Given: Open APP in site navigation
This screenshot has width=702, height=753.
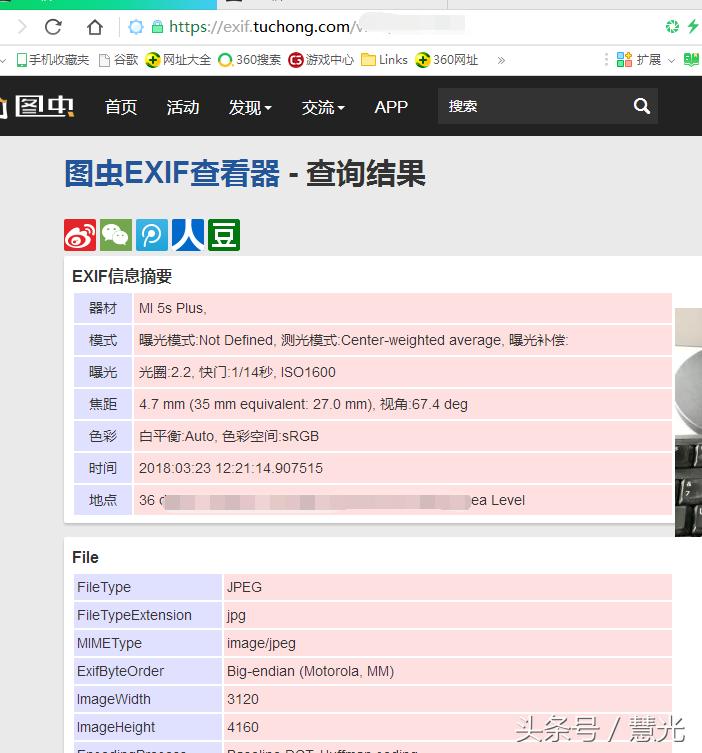Looking at the screenshot, I should tap(391, 107).
